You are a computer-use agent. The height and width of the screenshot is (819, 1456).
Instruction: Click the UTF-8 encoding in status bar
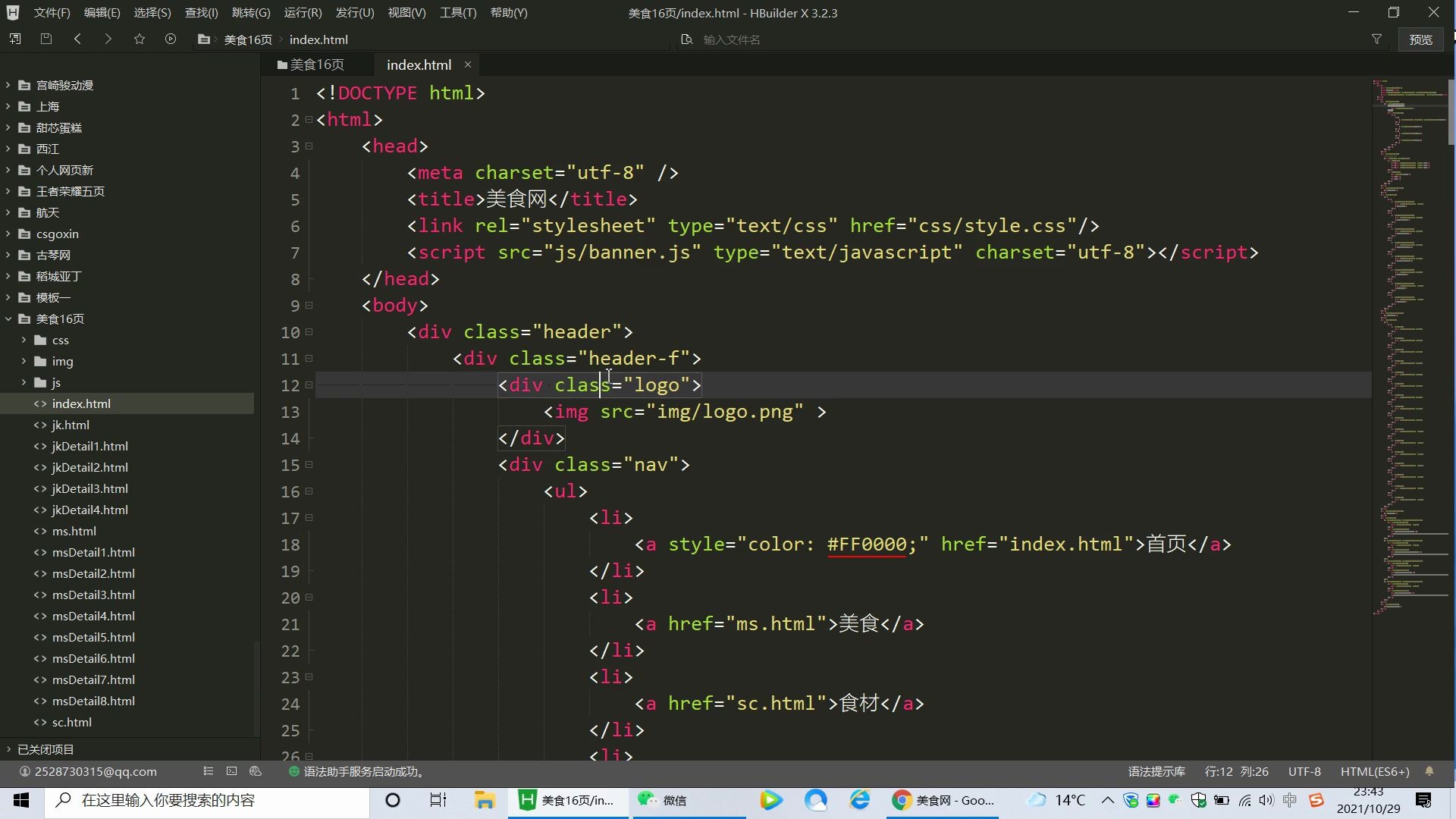[x=1304, y=771]
